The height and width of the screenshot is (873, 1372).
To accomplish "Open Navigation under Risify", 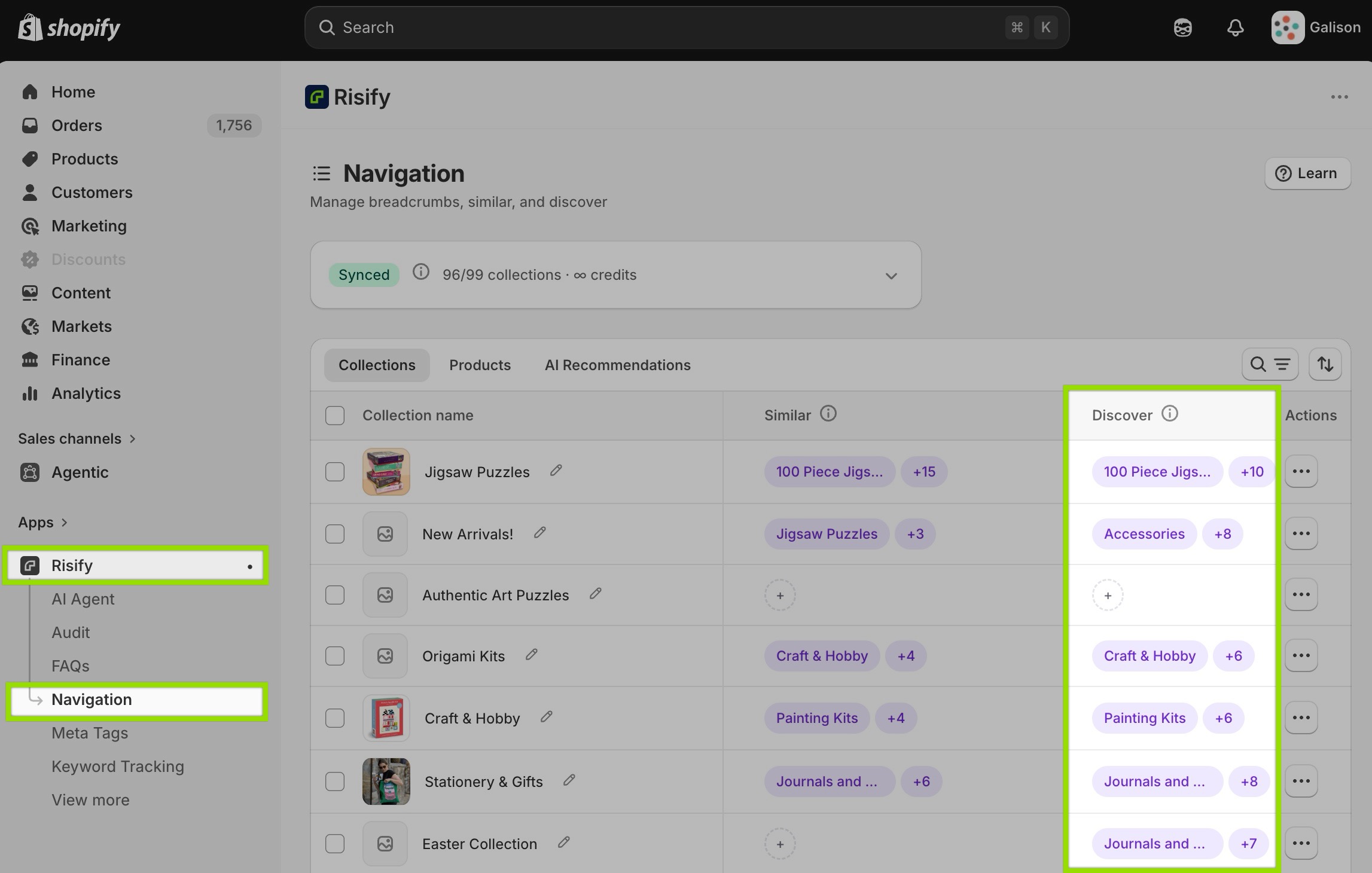I will tap(137, 700).
